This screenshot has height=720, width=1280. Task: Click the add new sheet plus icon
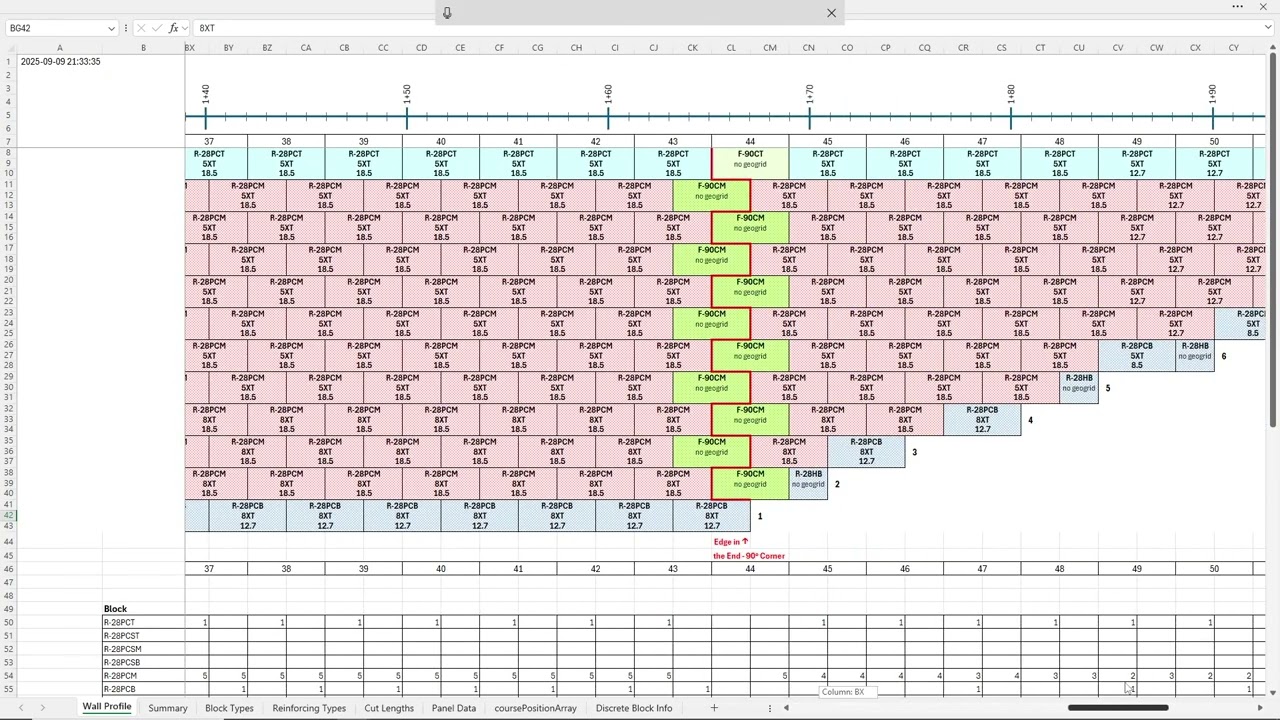(x=714, y=708)
